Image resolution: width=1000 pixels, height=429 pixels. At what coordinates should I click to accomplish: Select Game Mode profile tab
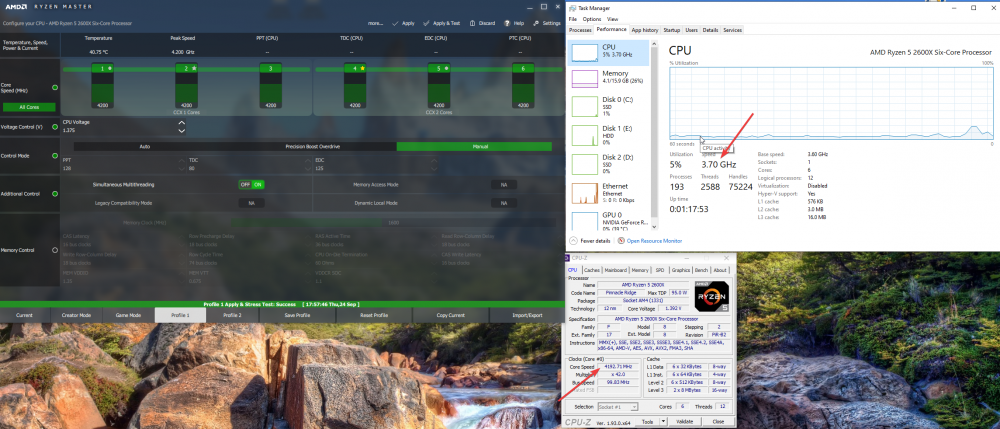[128, 316]
